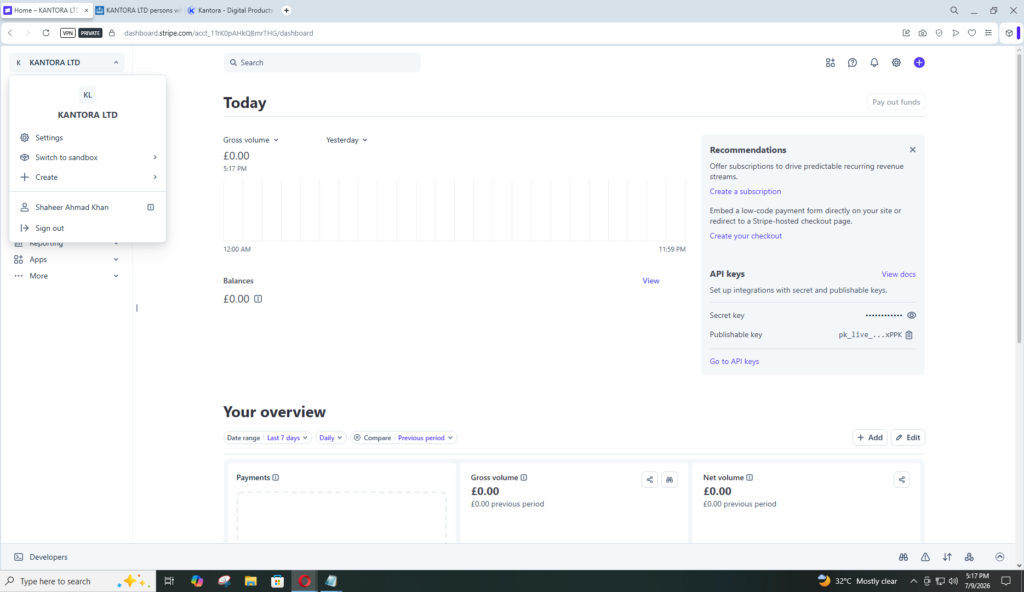Screen dimensions: 1024x592
Task: Open the Create your checkout link
Action: point(746,236)
